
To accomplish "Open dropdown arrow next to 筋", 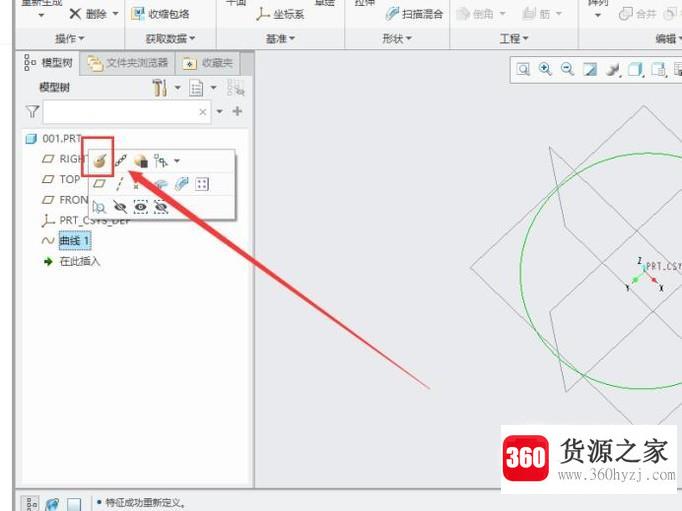I will pos(559,14).
